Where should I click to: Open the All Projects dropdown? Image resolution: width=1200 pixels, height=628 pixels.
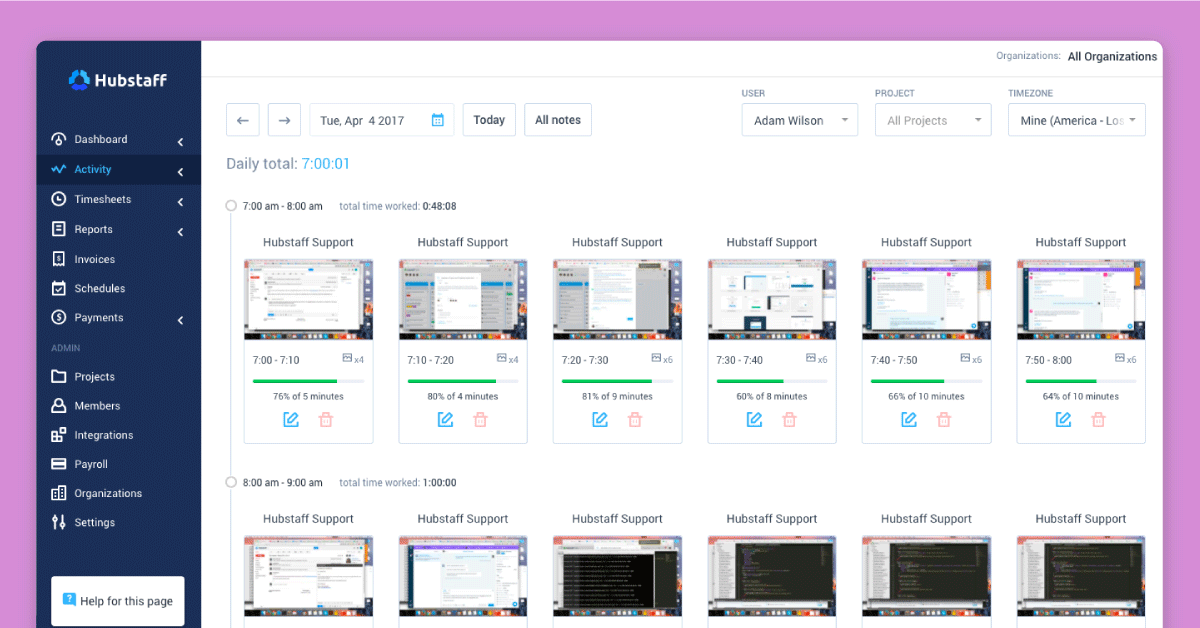tap(933, 120)
